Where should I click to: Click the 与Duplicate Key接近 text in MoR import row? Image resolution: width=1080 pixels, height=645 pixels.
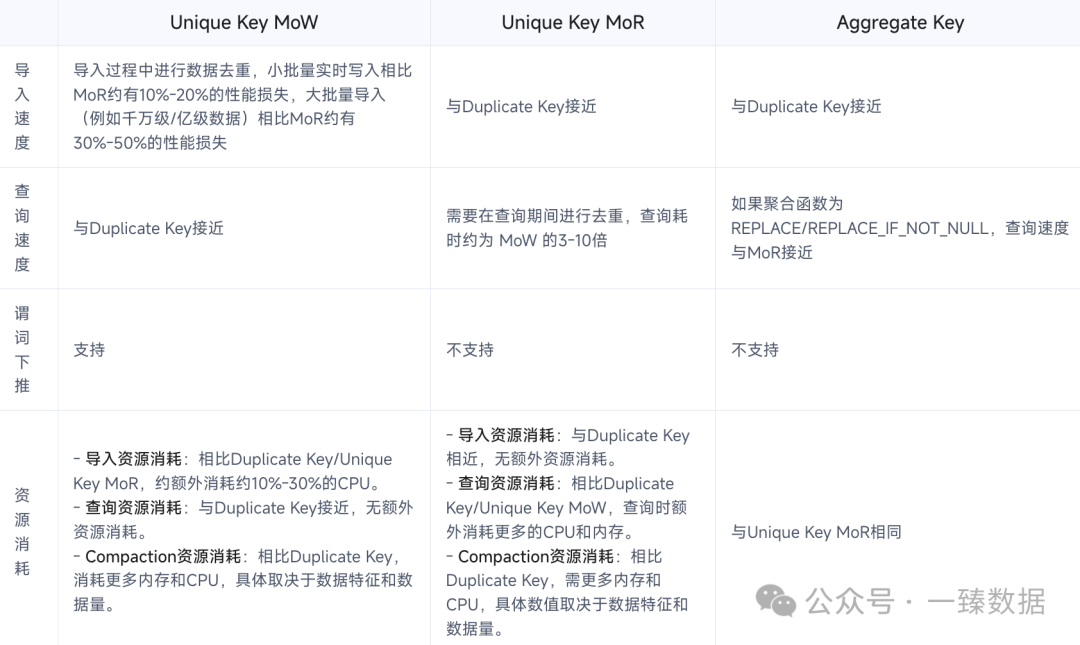pyautogui.click(x=521, y=106)
